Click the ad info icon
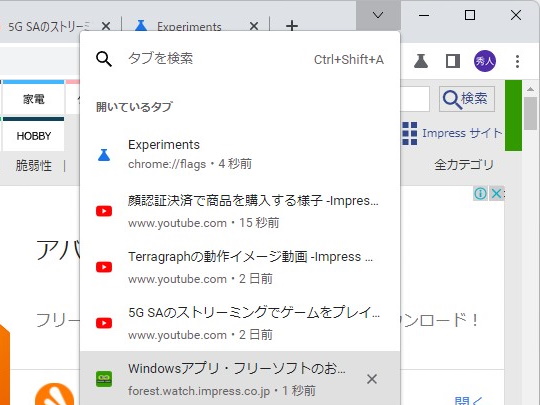The image size is (540, 405). click(480, 194)
